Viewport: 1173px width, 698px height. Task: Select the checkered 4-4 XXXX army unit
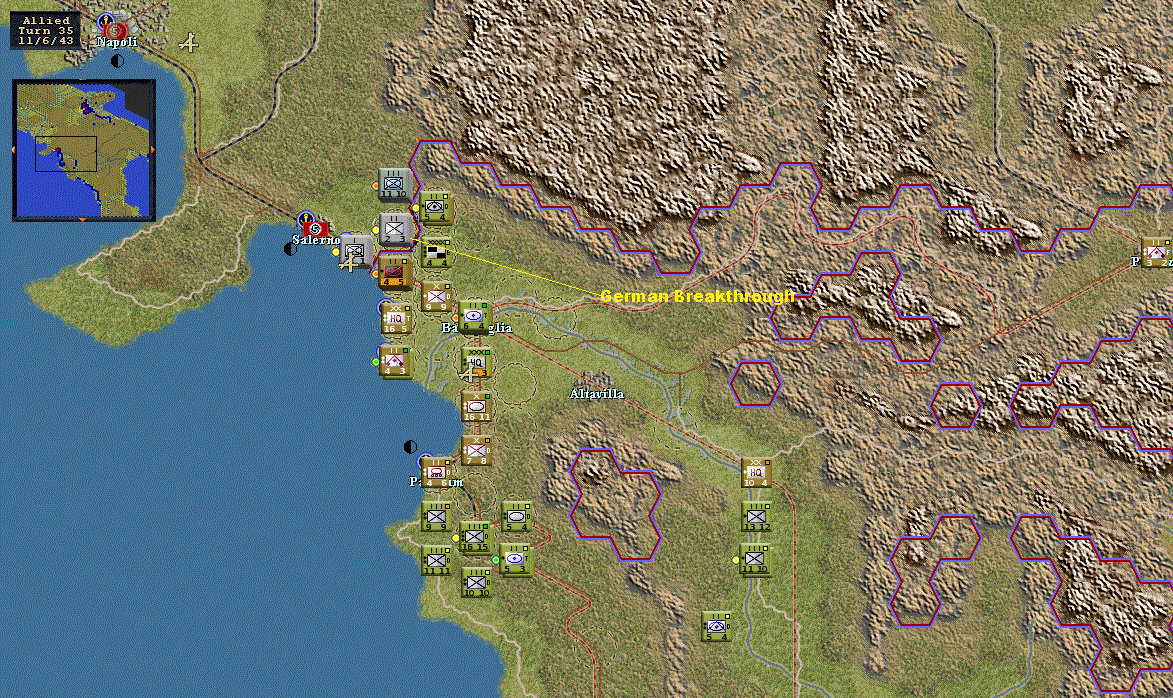pyautogui.click(x=435, y=252)
